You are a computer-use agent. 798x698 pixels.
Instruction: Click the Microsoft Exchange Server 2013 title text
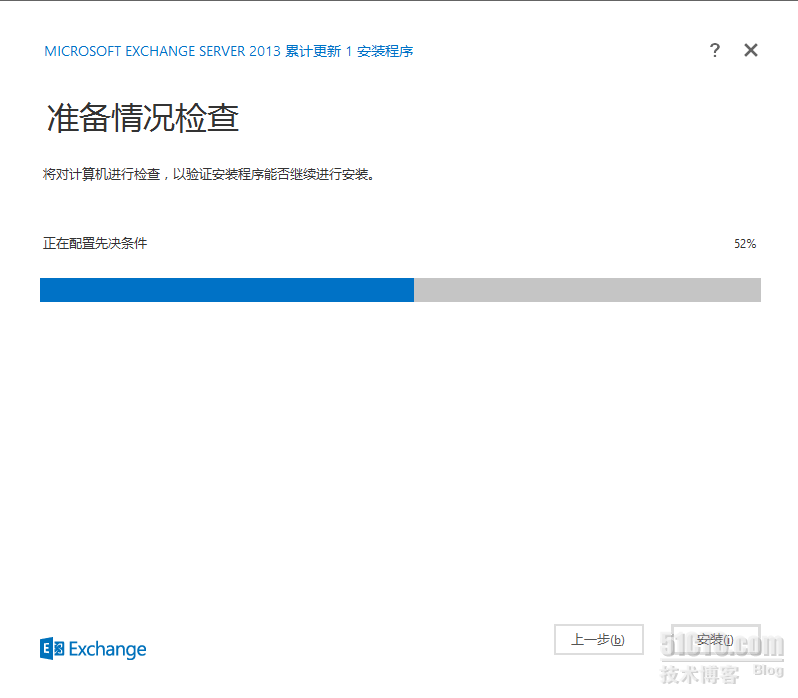229,51
